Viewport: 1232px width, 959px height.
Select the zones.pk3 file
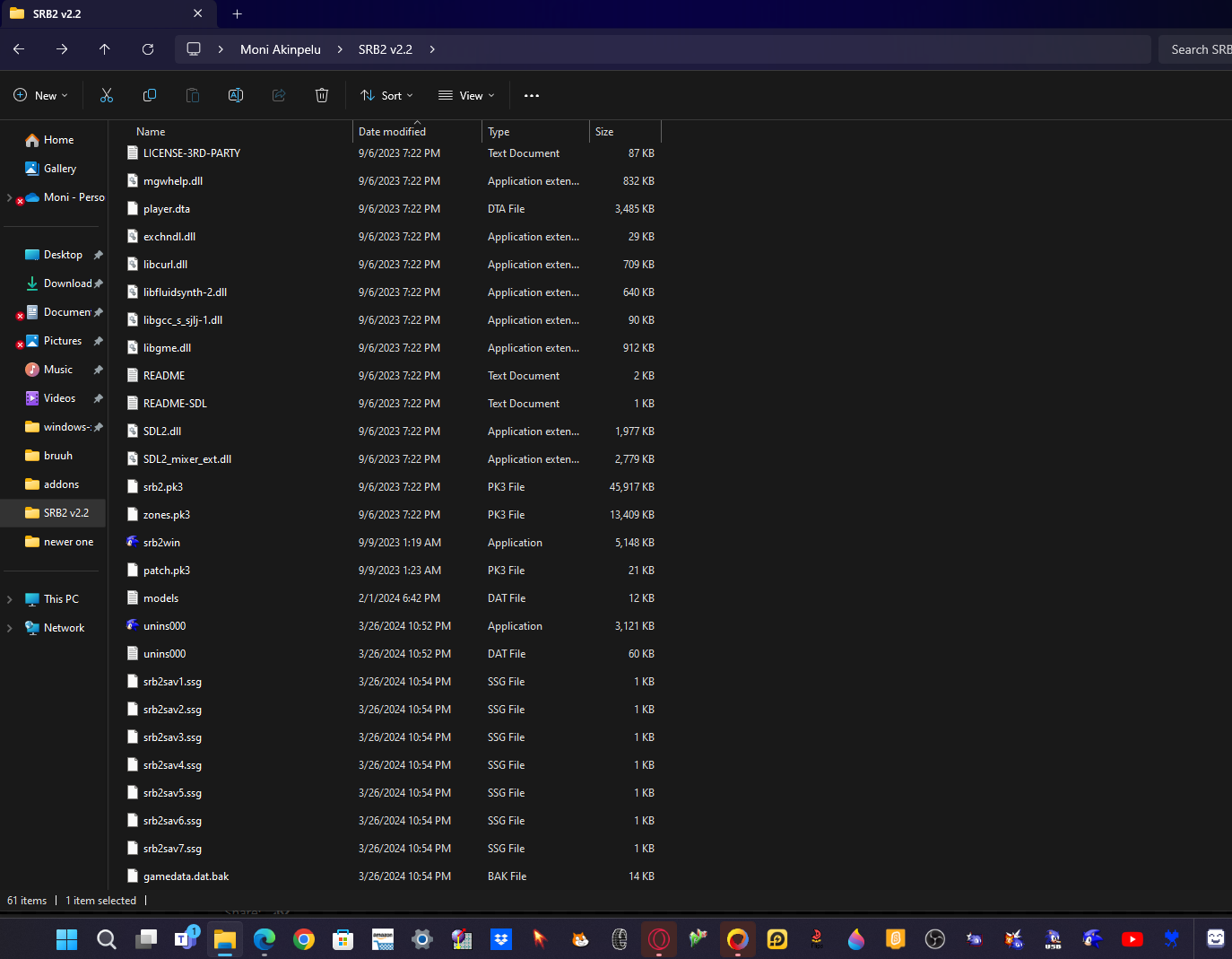tap(393, 515)
